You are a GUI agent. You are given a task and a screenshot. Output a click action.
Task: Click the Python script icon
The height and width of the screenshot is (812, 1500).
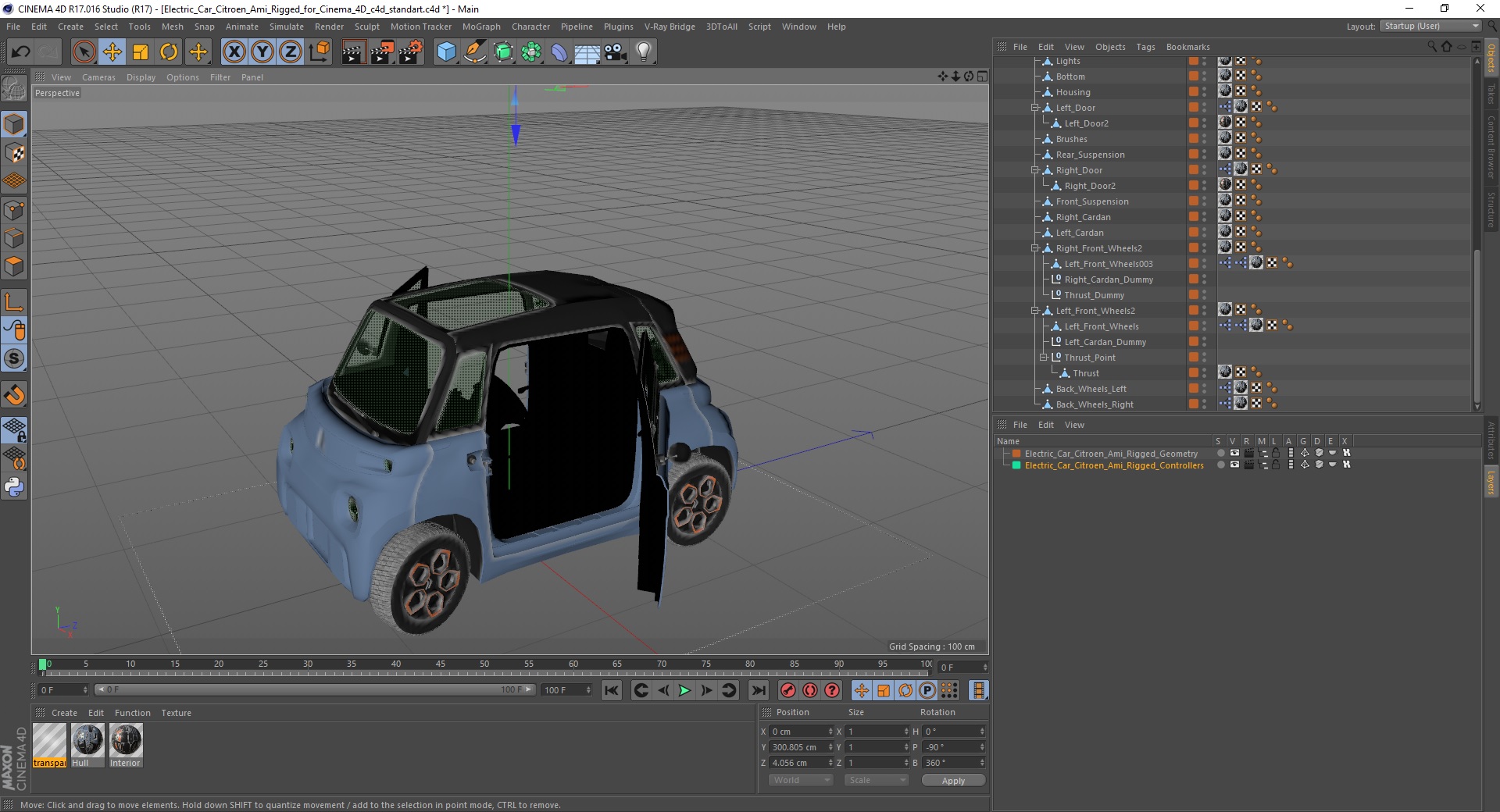[14, 487]
